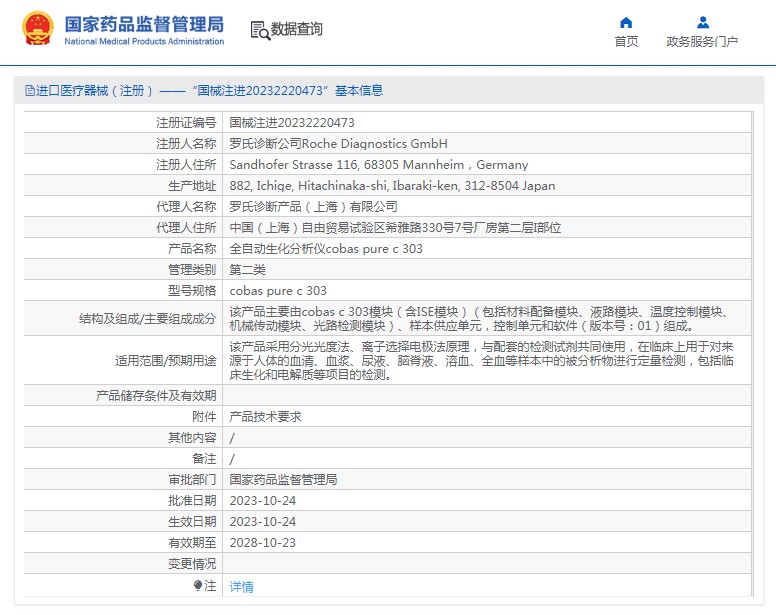Viewport: 776px width, 615px height.
Task: Click the page title 基本信息 heading
Action: [x=359, y=91]
